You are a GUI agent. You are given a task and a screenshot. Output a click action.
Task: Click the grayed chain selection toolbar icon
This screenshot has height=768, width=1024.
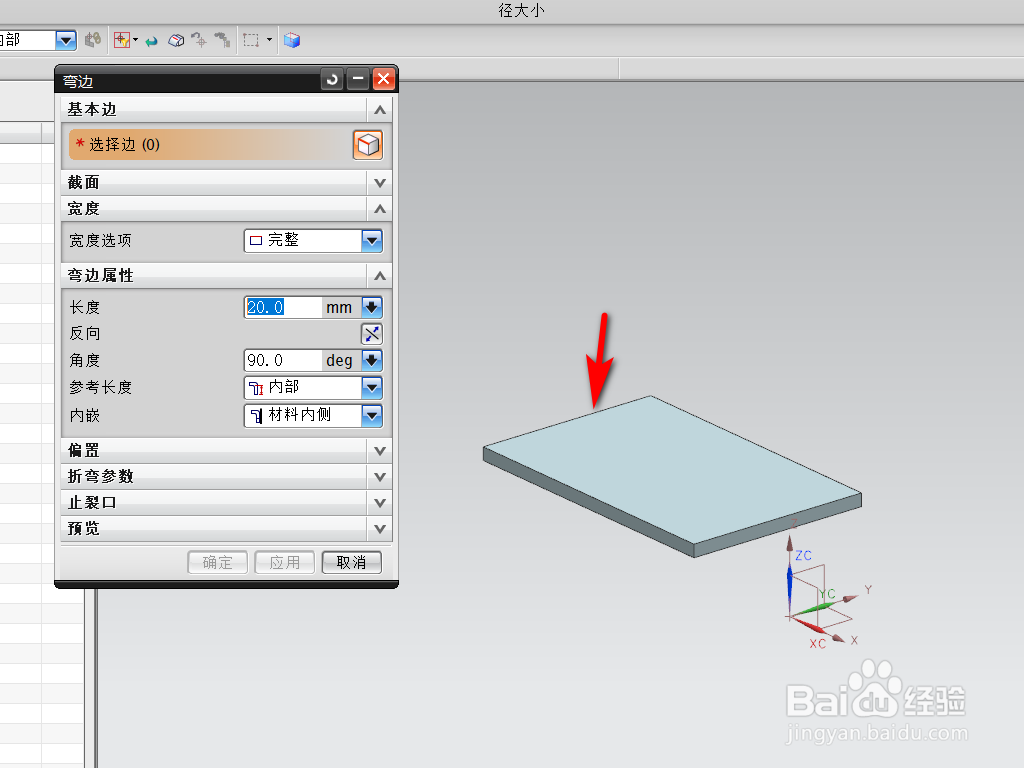tap(93, 40)
